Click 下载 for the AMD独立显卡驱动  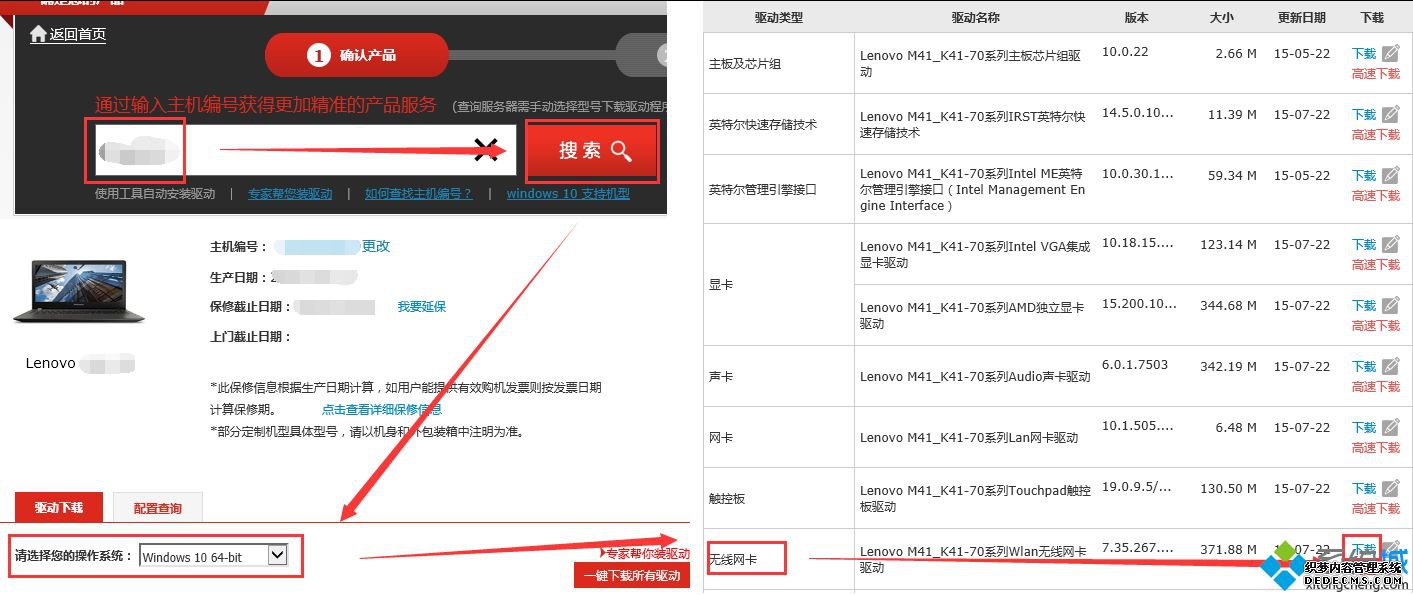point(1364,305)
